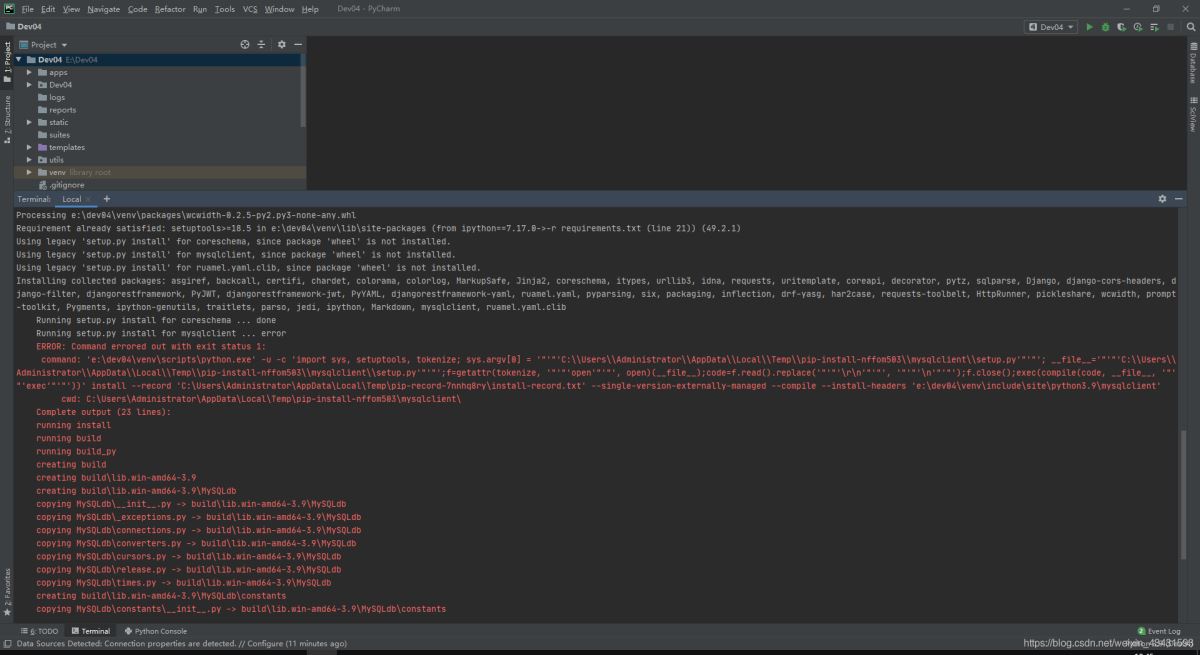Viewport: 1200px width, 655px height.
Task: Open terminal panel gear settings
Action: [1162, 199]
